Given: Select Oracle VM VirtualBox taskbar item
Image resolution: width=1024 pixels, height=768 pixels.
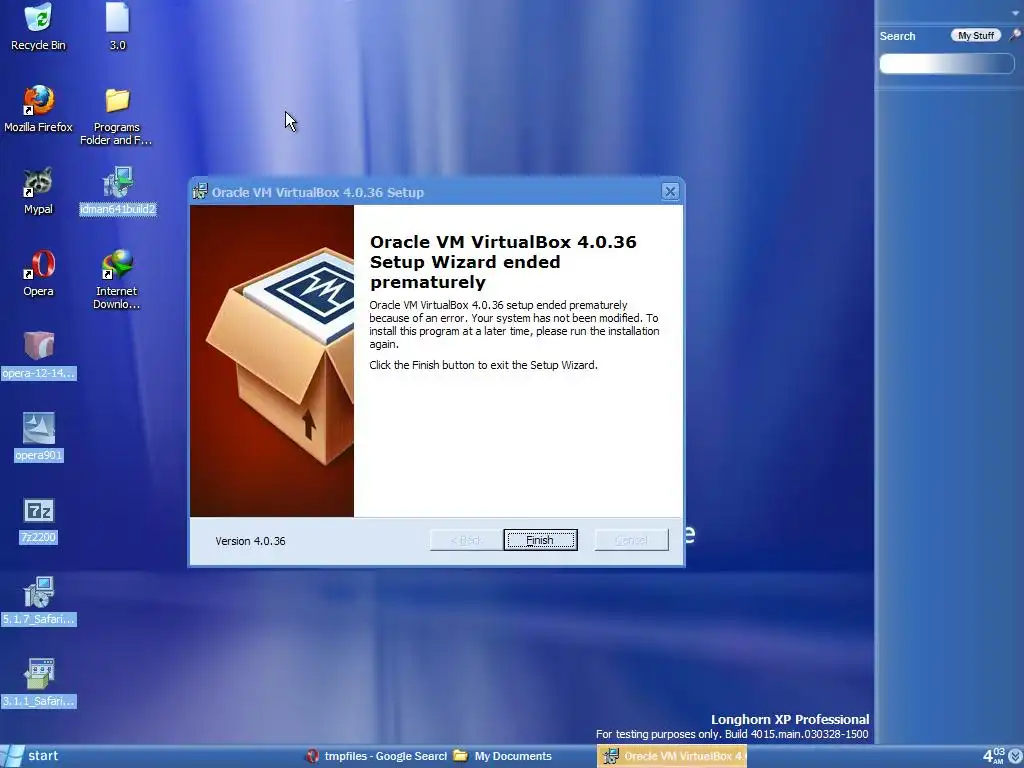Looking at the screenshot, I should click(x=672, y=756).
